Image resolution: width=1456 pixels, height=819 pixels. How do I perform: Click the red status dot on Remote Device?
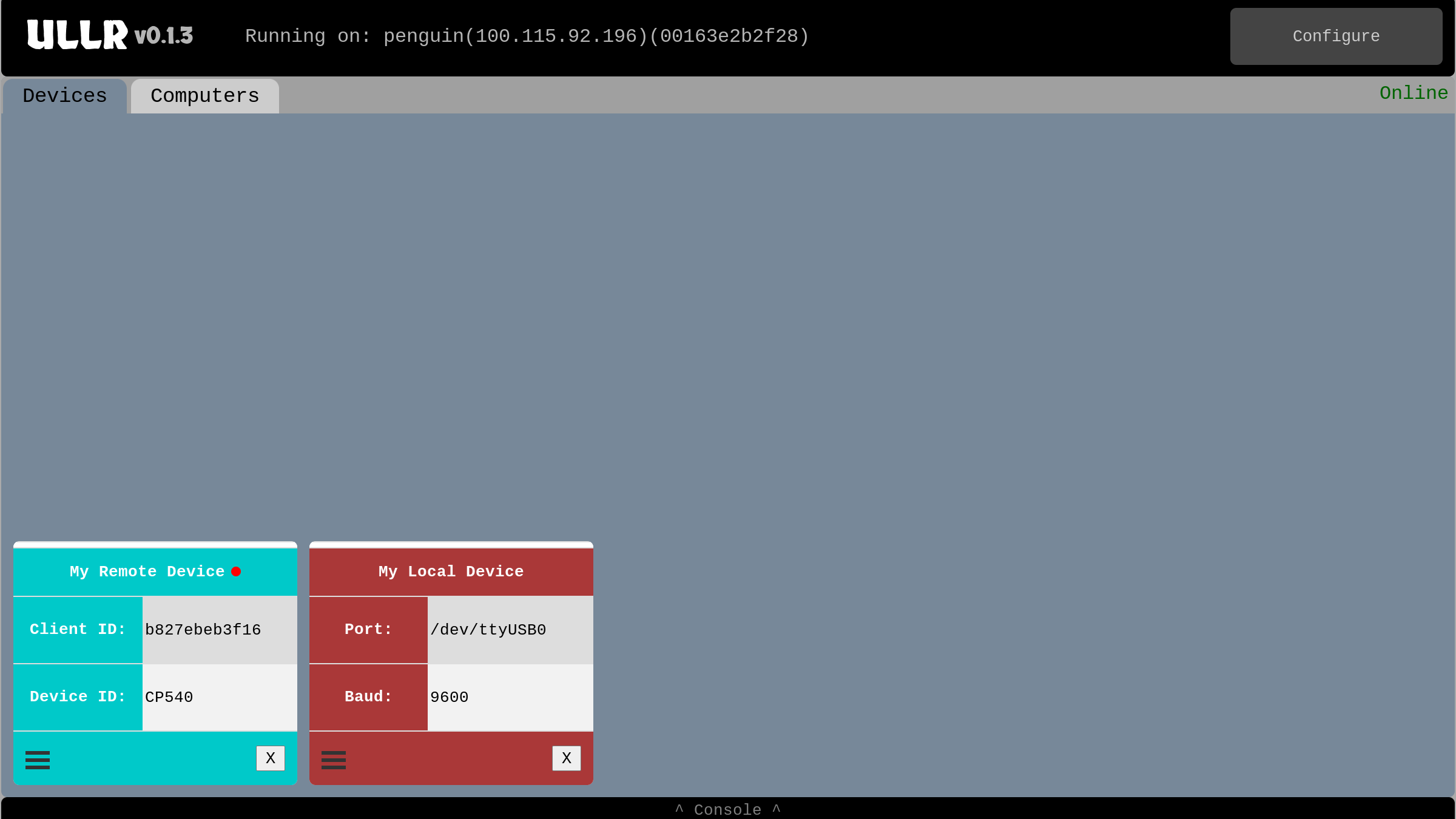236,571
